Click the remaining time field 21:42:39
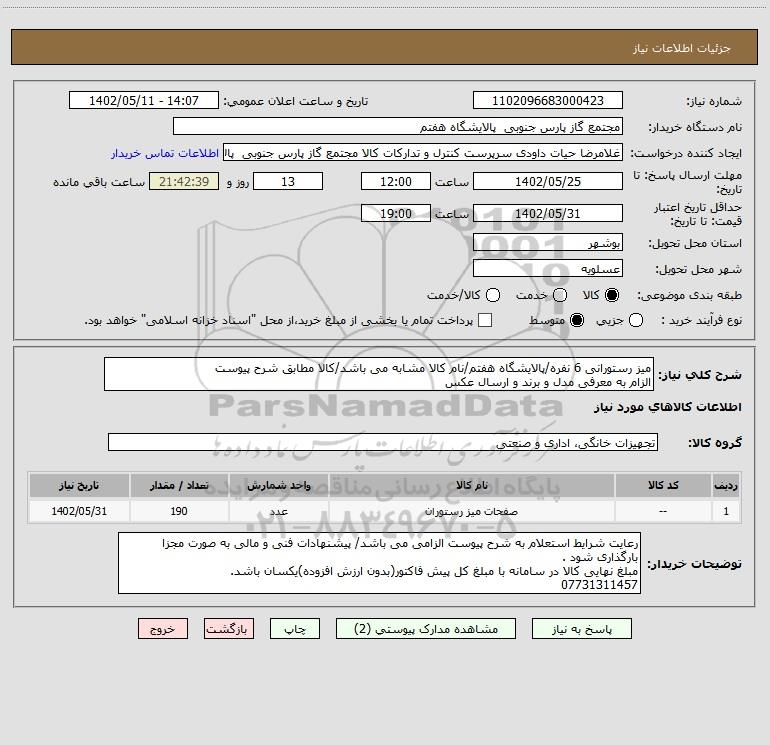The width and height of the screenshot is (770, 745). (x=184, y=181)
